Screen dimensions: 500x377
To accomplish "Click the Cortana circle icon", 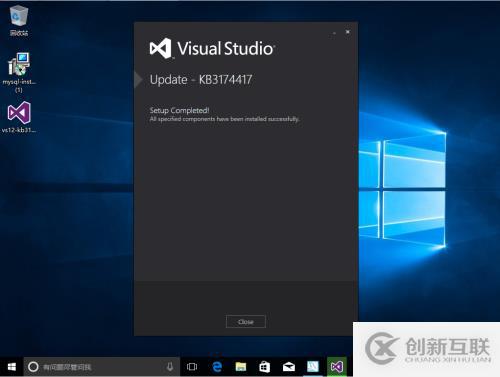I will click(33, 367).
